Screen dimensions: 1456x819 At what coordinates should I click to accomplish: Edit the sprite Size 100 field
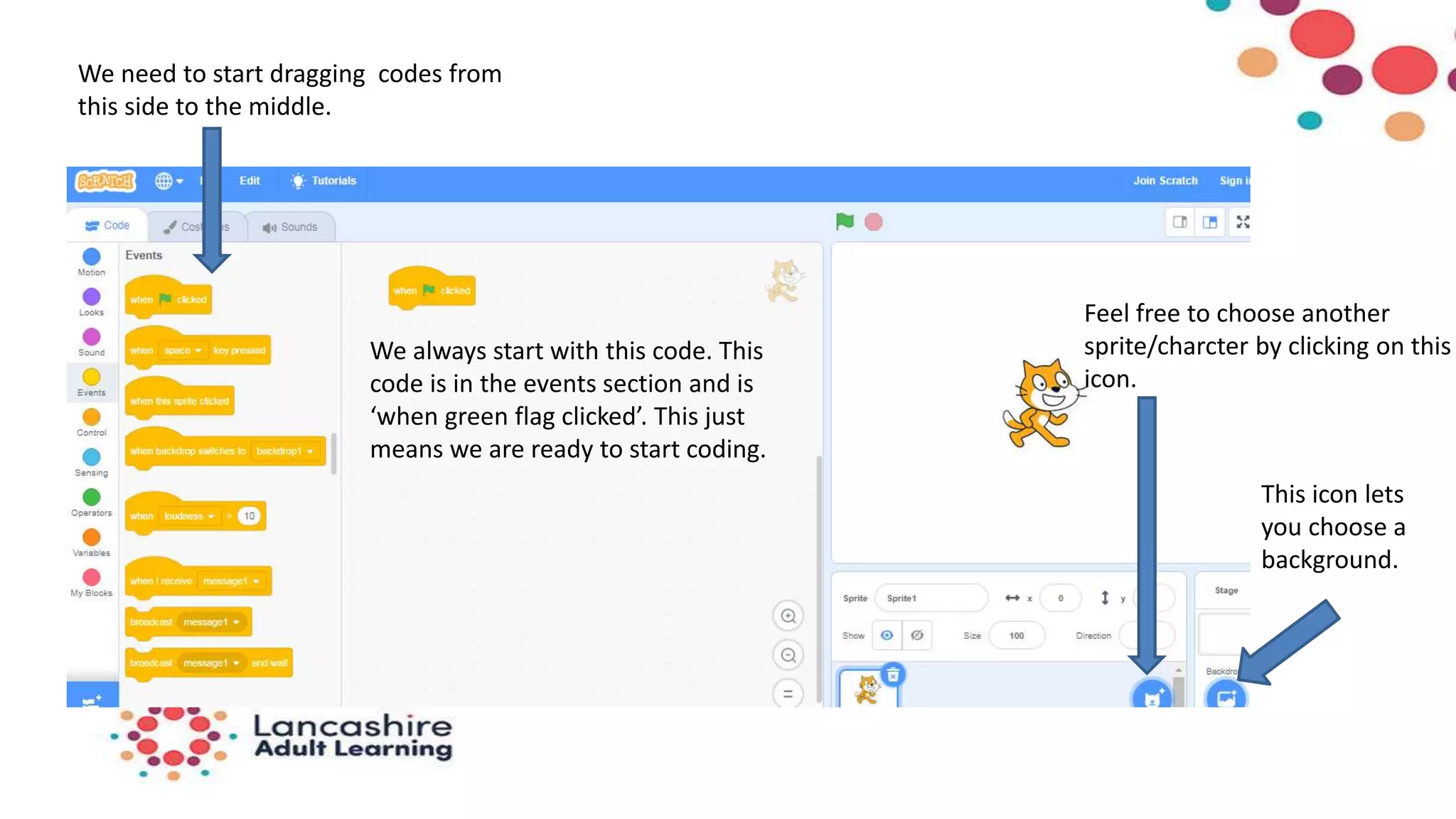coord(1017,635)
